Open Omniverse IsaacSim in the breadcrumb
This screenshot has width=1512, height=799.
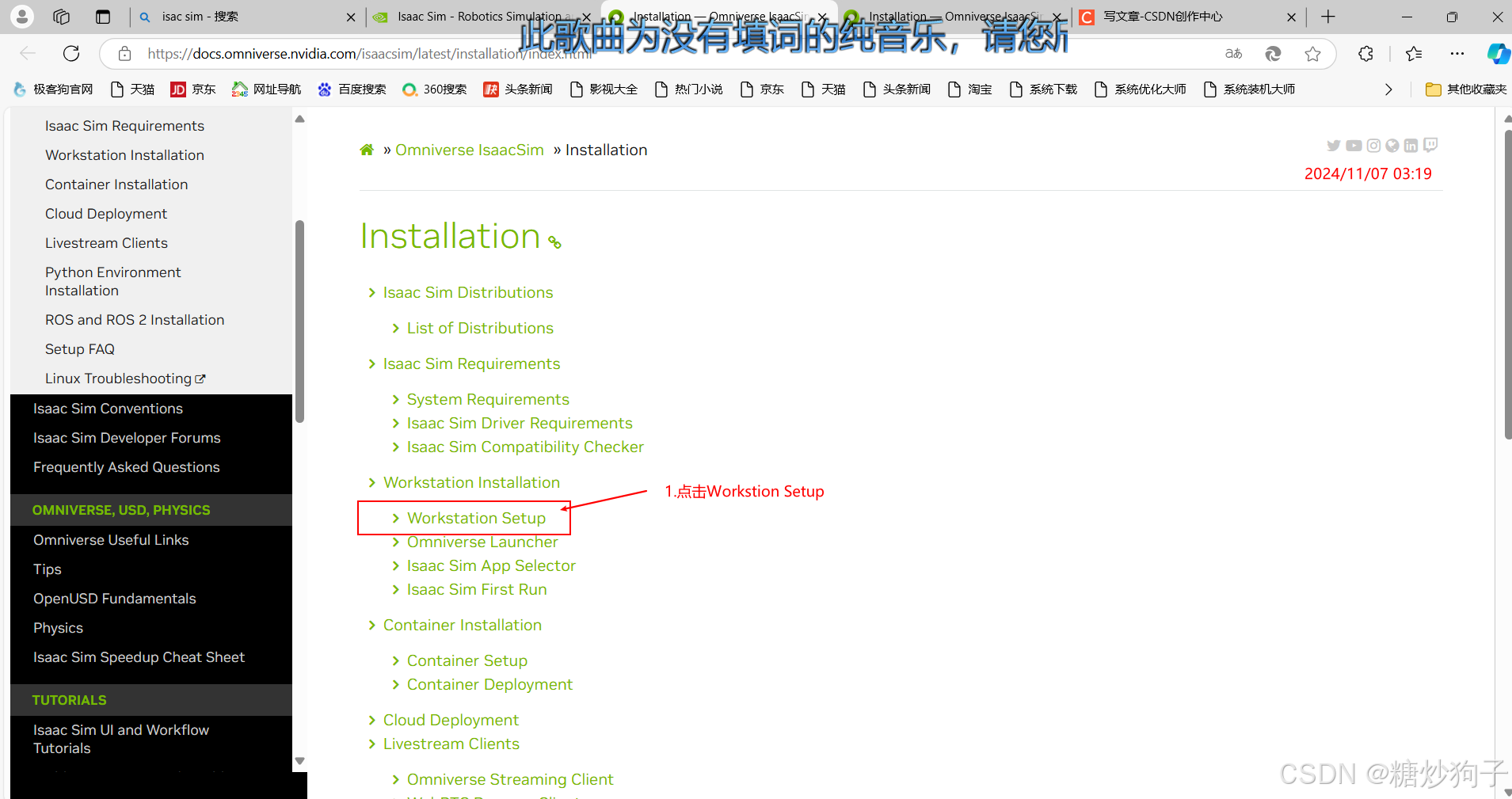(470, 150)
